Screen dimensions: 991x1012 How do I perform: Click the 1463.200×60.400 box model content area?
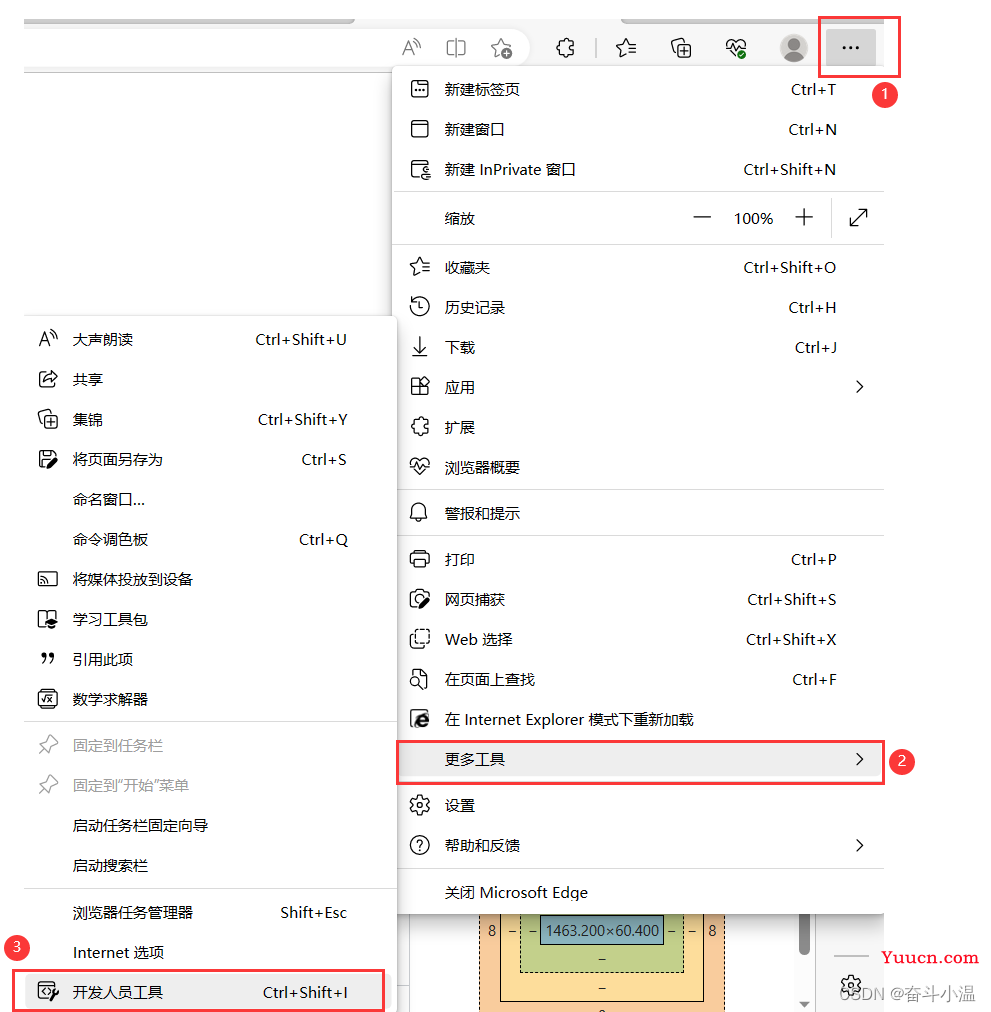coord(602,930)
